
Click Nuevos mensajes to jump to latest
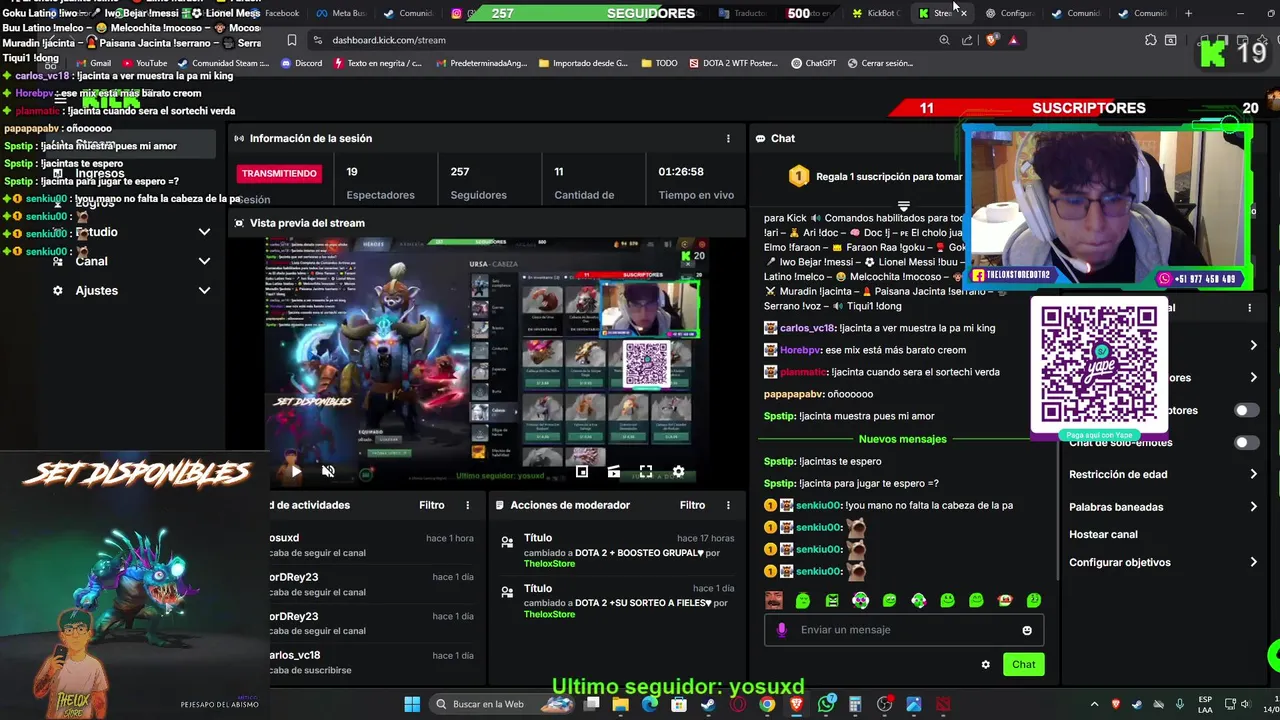pyautogui.click(x=902, y=439)
